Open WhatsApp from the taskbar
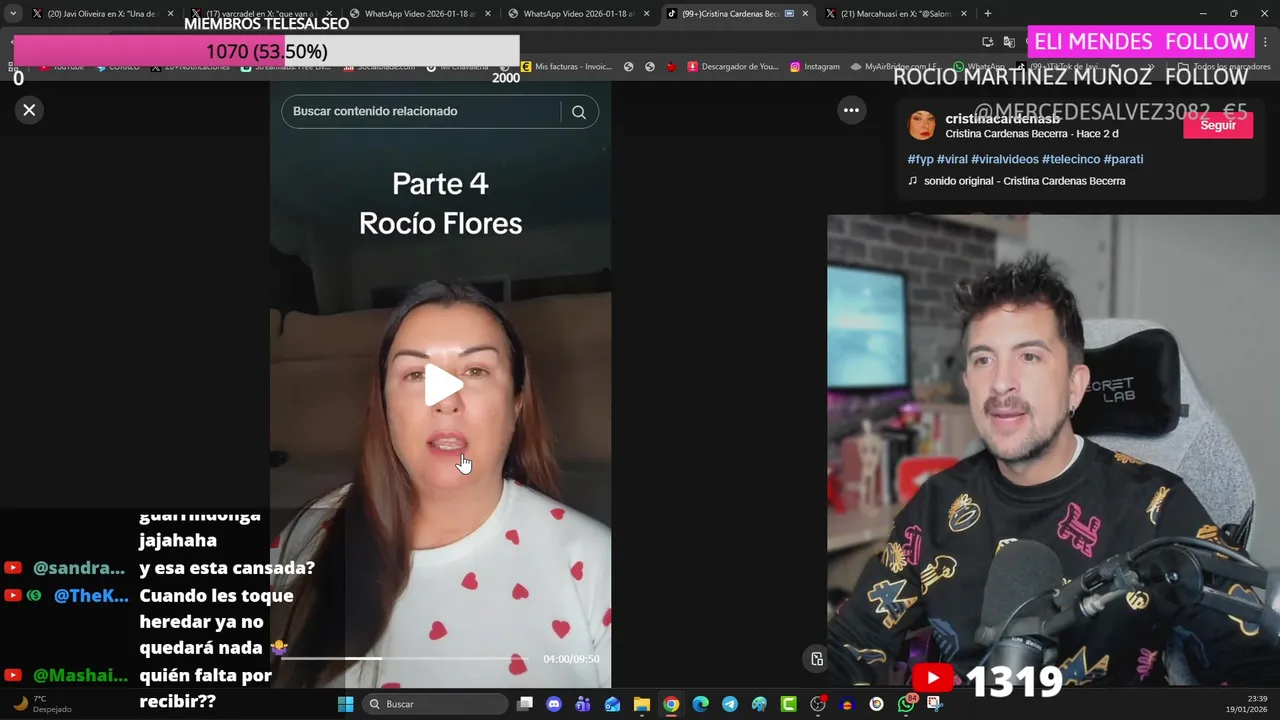The width and height of the screenshot is (1280, 720). (x=906, y=704)
